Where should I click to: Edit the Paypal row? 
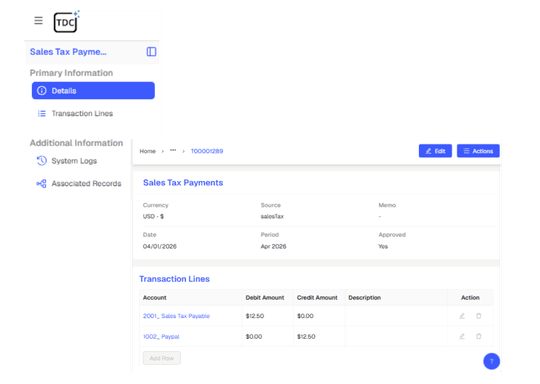[x=462, y=336]
